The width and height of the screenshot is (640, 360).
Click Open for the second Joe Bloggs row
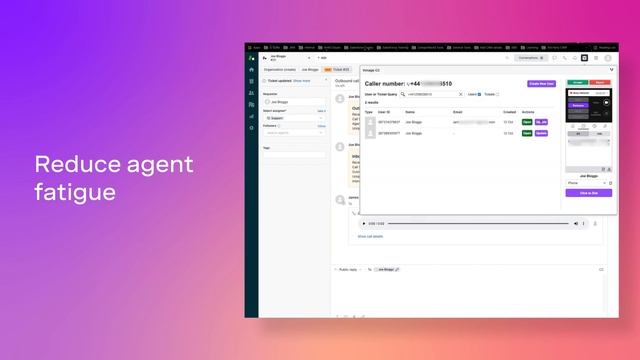[x=527, y=133]
